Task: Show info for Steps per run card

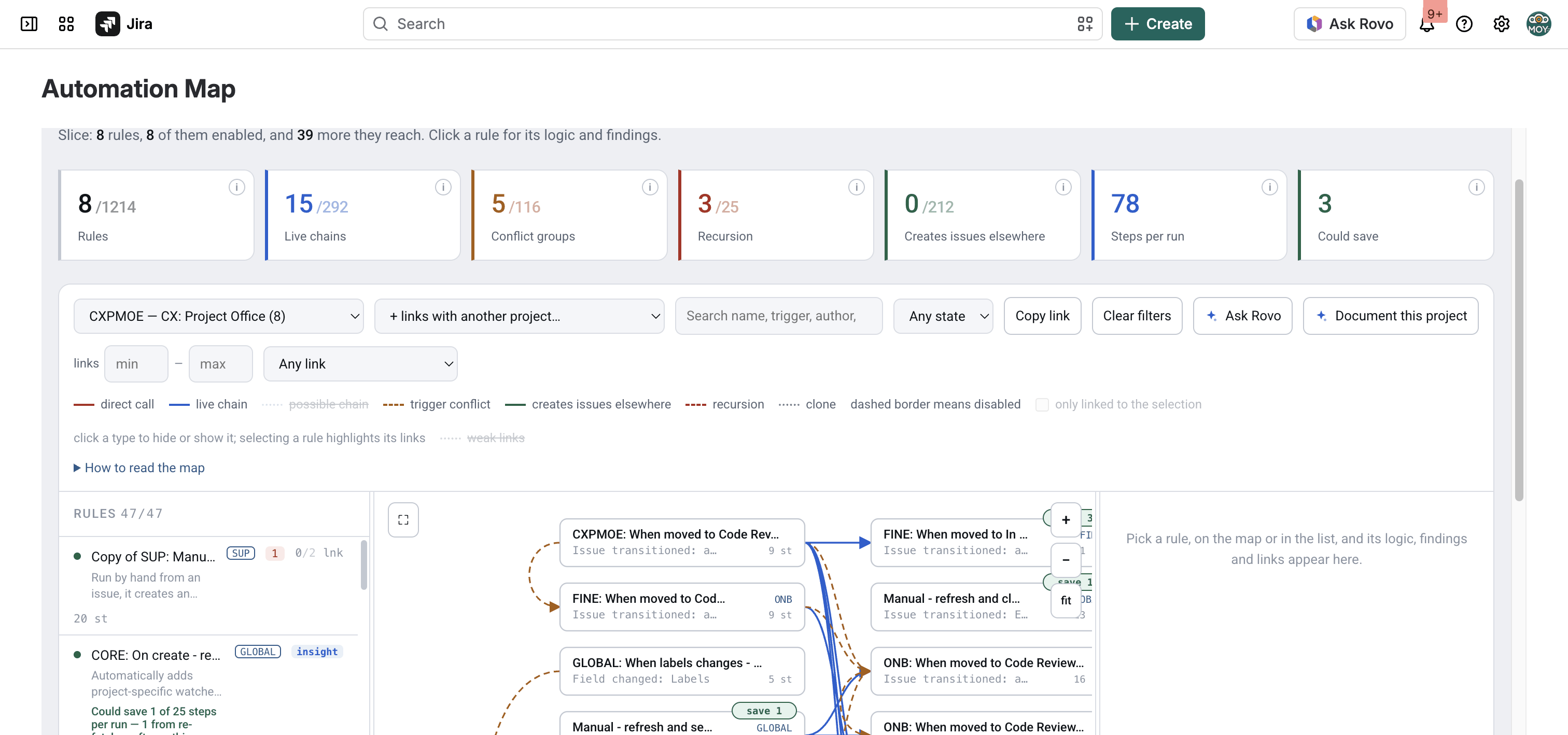Action: tap(1270, 187)
